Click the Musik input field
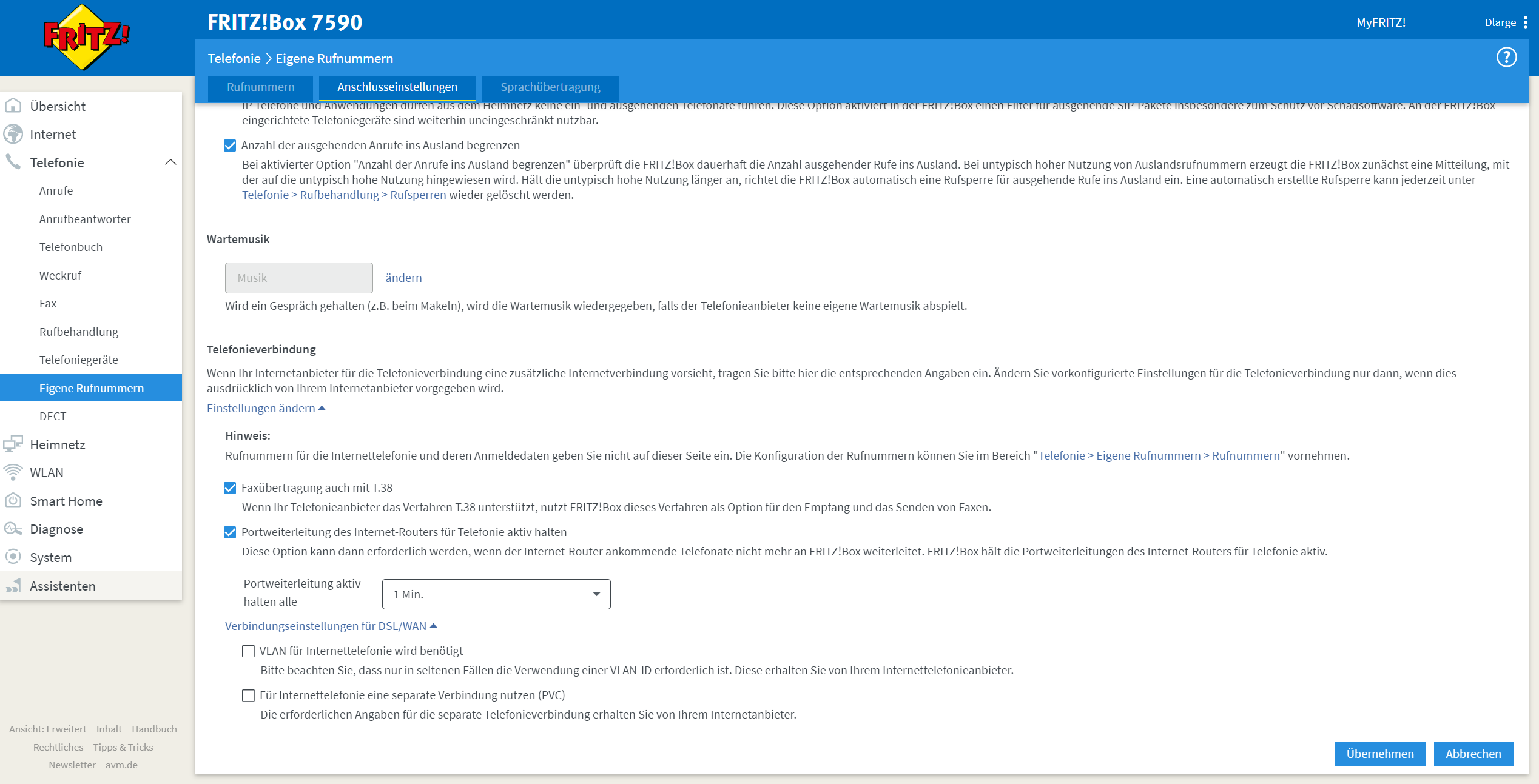 coord(299,278)
